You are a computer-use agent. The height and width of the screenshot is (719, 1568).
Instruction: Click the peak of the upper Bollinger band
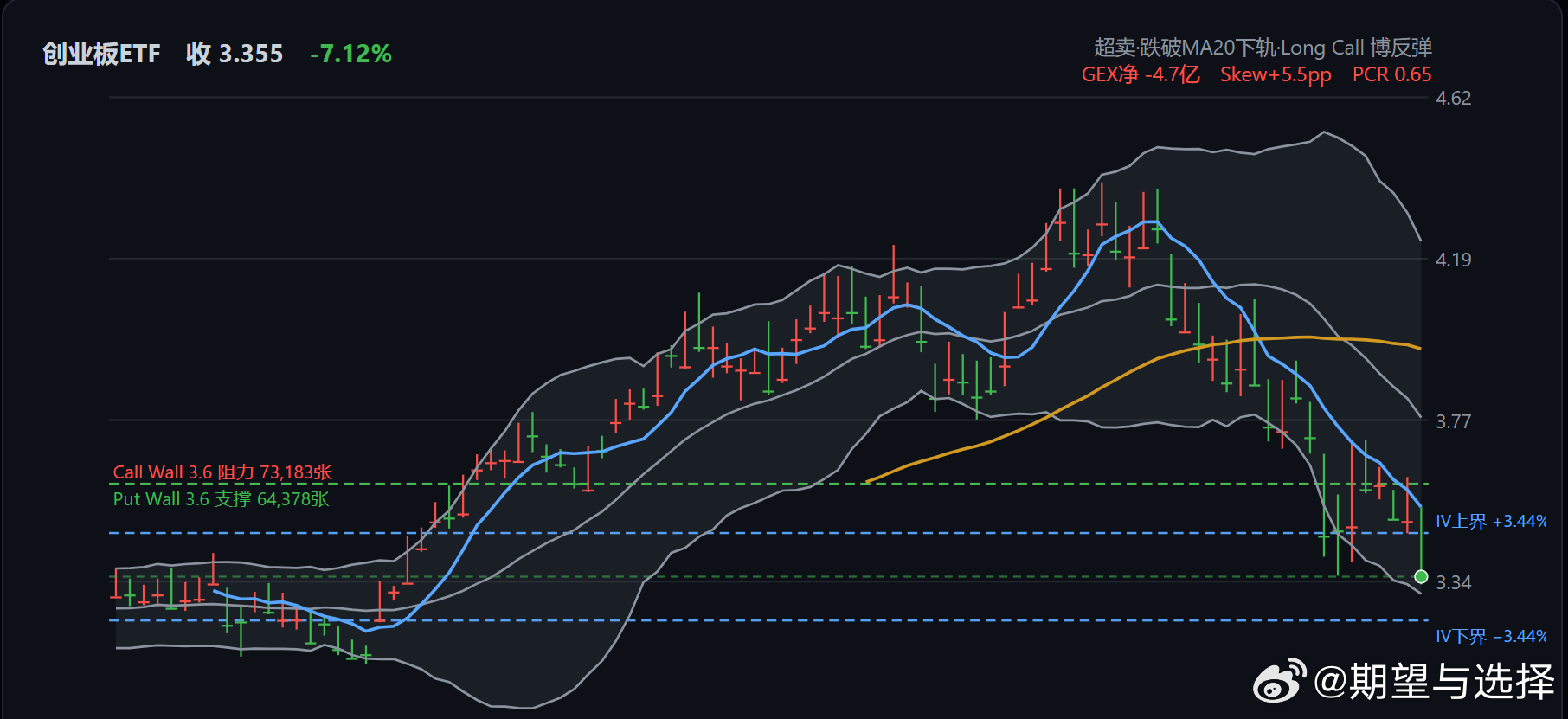click(x=1323, y=132)
